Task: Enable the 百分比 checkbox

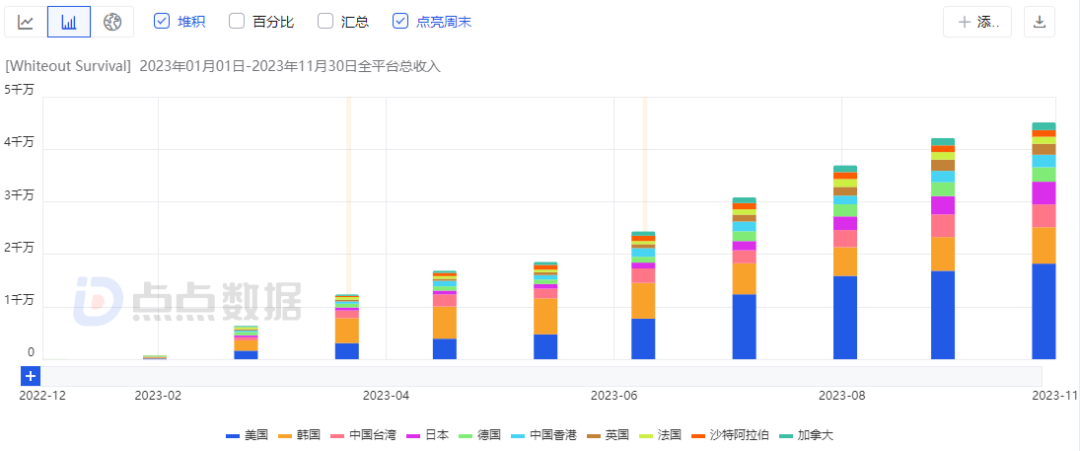Action: click(237, 21)
